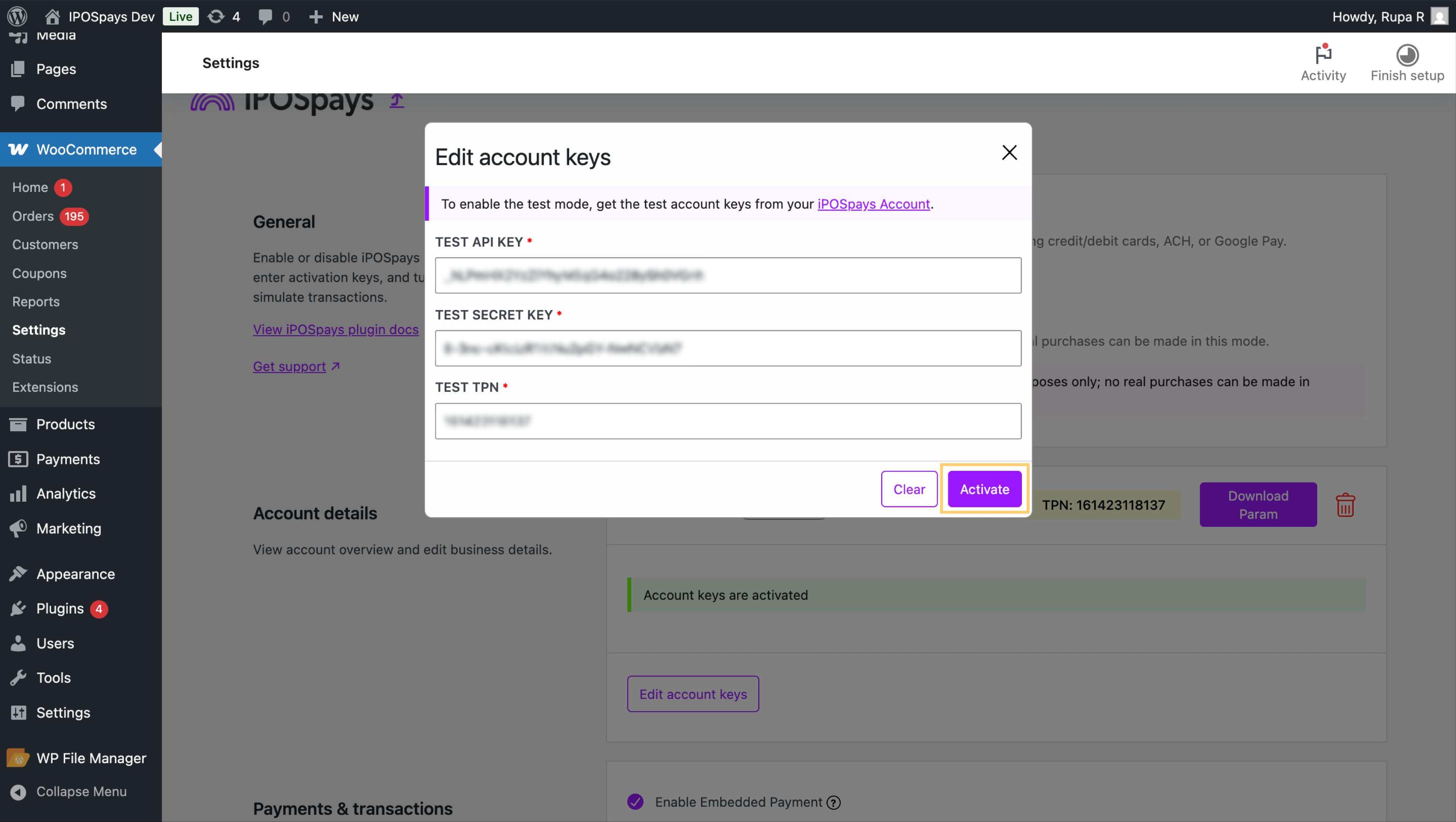Viewport: 1456px width, 822px height.
Task: Follow the iPOSpays Account link
Action: (873, 204)
